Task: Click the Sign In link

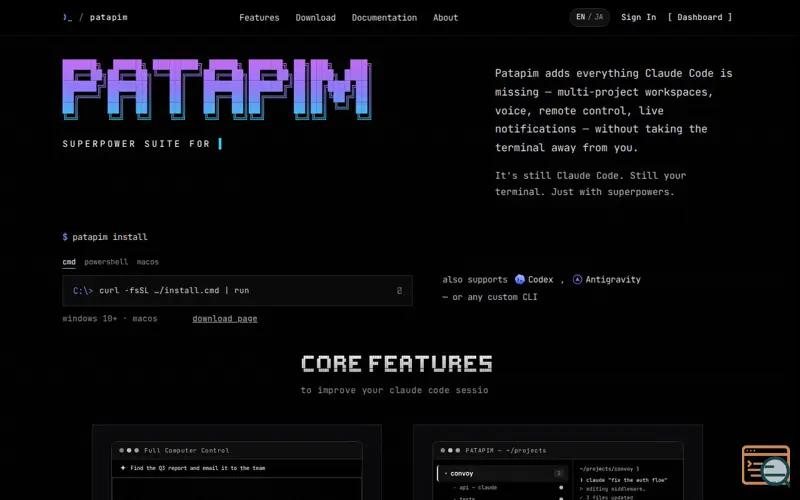Action: click(x=638, y=17)
